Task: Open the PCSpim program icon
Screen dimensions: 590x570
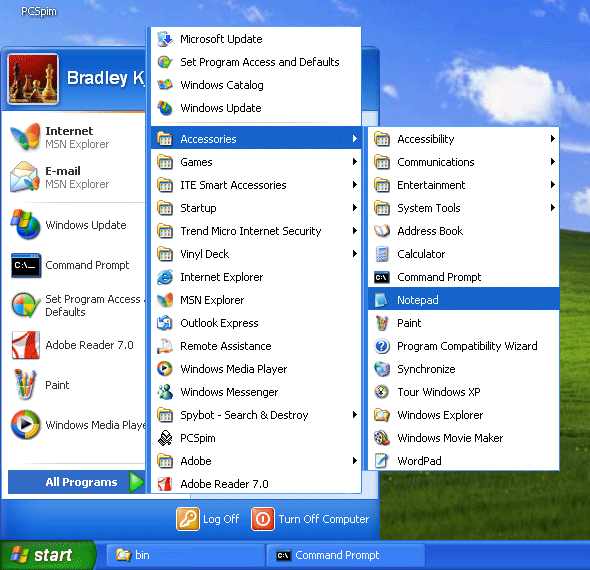Action: (x=165, y=438)
